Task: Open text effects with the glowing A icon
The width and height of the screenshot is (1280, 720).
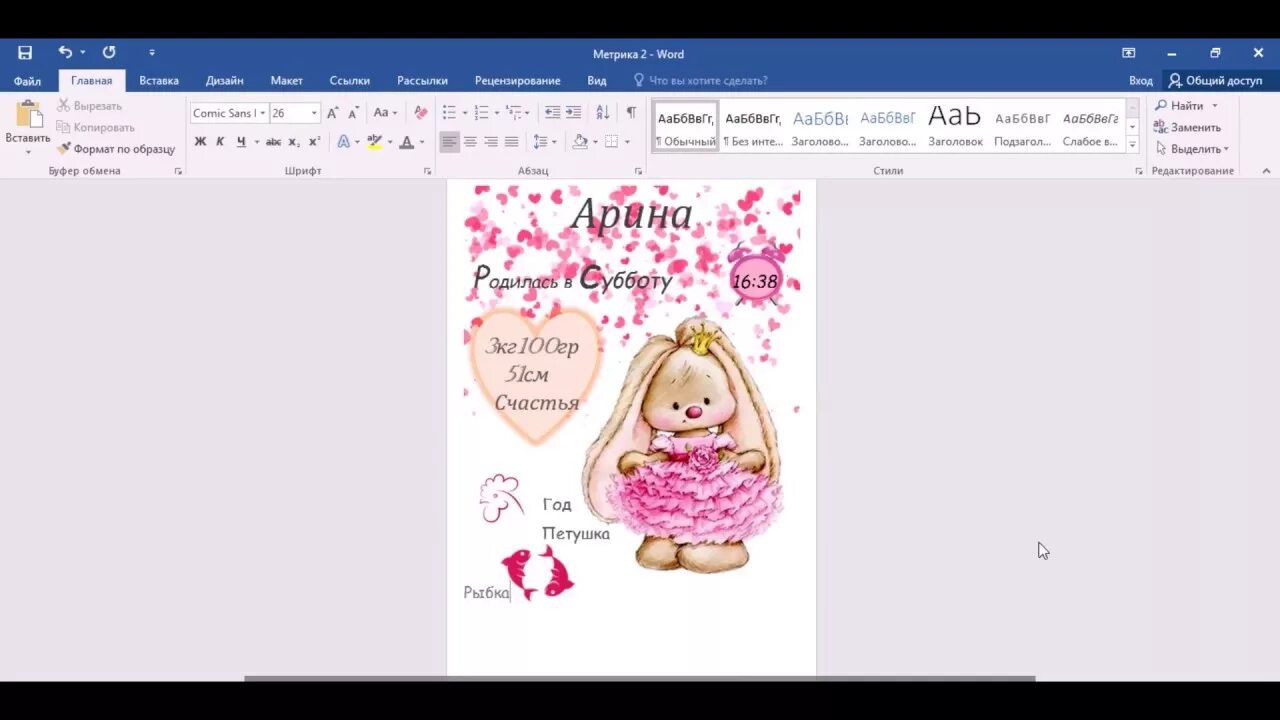Action: [x=343, y=142]
